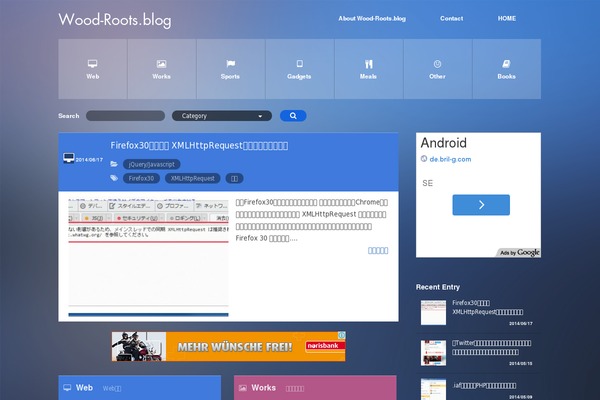Open the recent entry thumbnail dated 2014/06/17
600x400 pixels.
(x=433, y=313)
